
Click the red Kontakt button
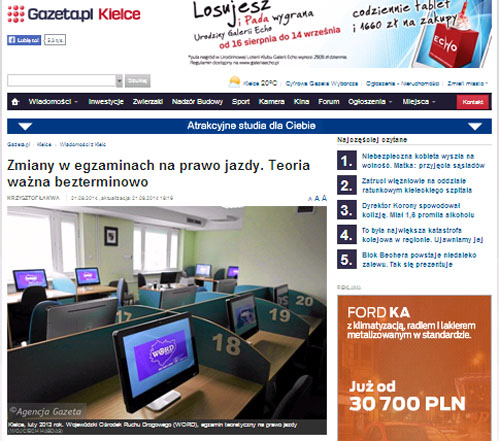[x=473, y=102]
